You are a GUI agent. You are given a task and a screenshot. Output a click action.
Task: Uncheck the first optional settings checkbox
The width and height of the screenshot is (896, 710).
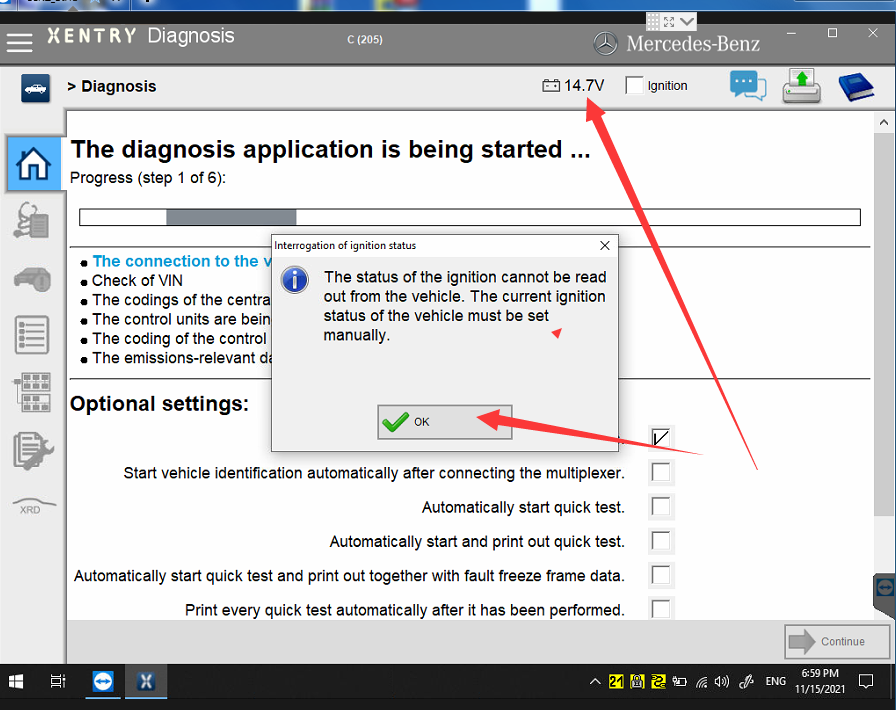661,438
